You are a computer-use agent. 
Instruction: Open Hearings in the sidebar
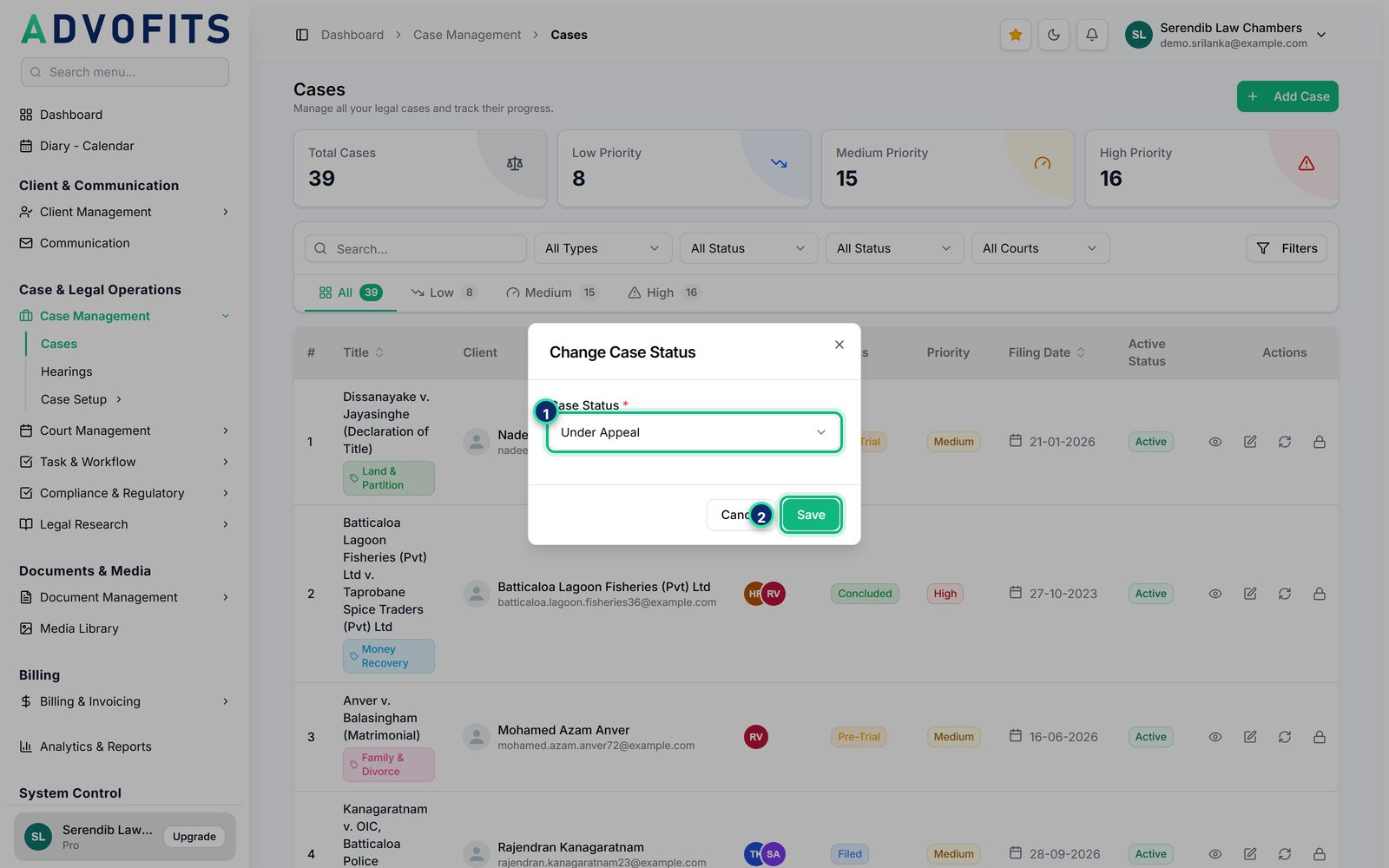pos(67,372)
